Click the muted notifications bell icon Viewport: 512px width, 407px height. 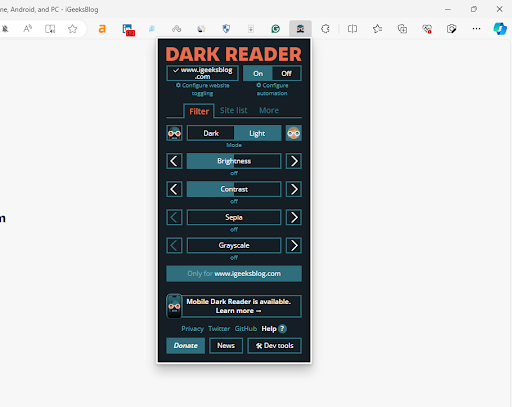click(x=5, y=29)
